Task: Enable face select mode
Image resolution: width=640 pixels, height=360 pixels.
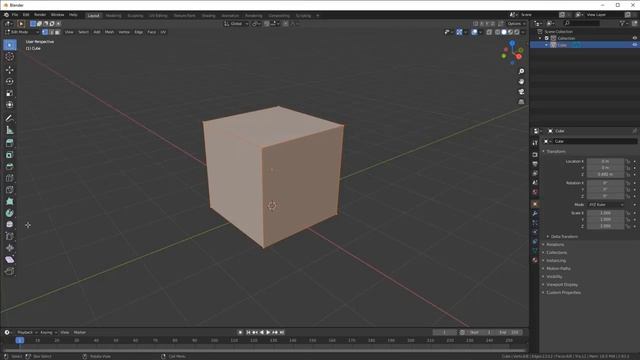Action: coord(57,32)
